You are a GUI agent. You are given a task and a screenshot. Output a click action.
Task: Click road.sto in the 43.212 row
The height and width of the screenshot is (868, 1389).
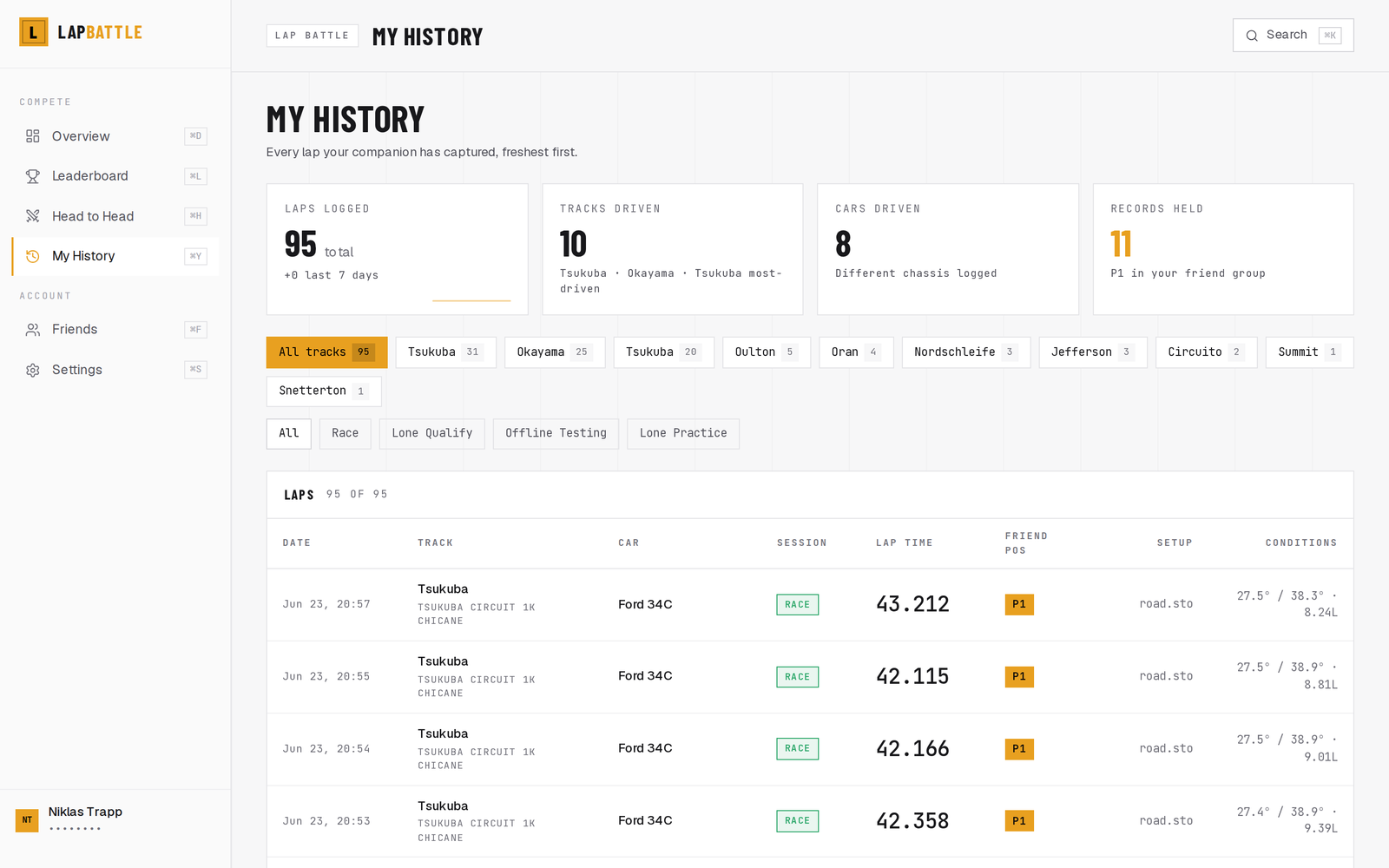click(x=1166, y=604)
